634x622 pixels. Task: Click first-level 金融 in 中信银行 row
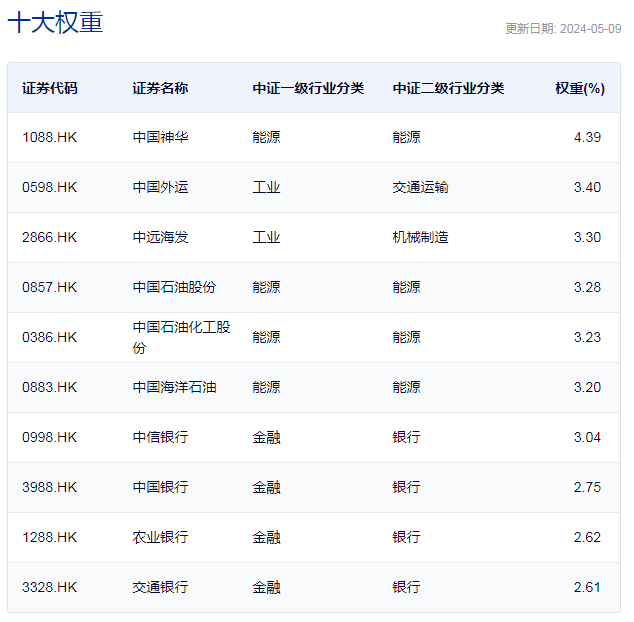tap(266, 438)
